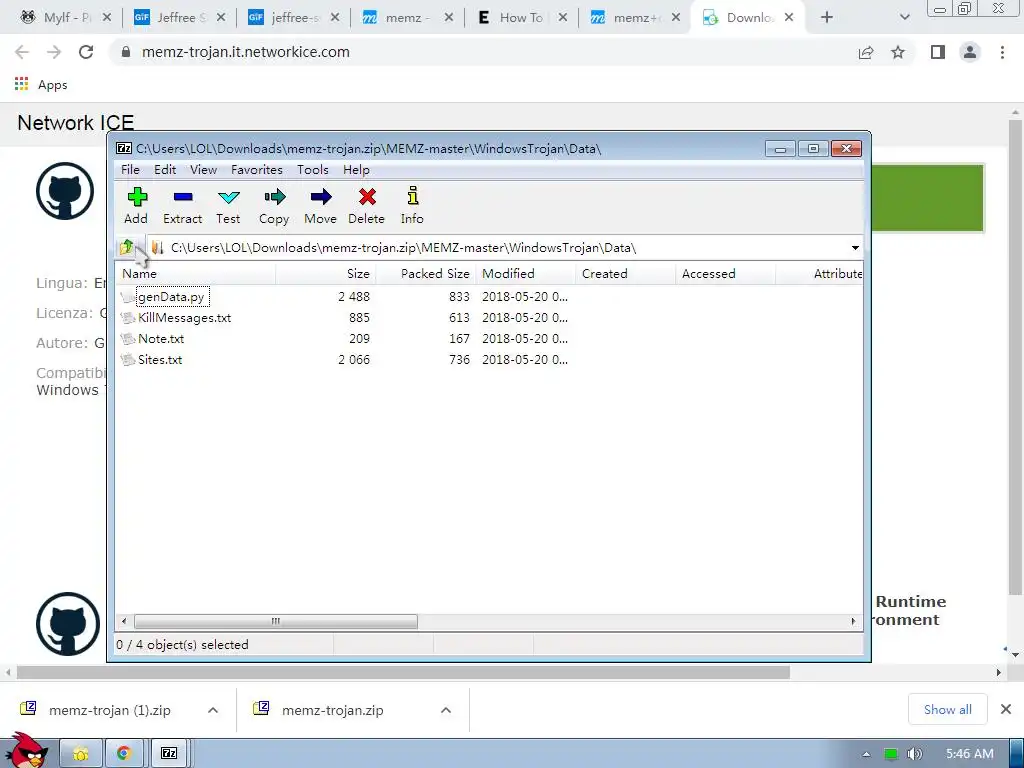Click the share page icon in address bar

point(866,52)
